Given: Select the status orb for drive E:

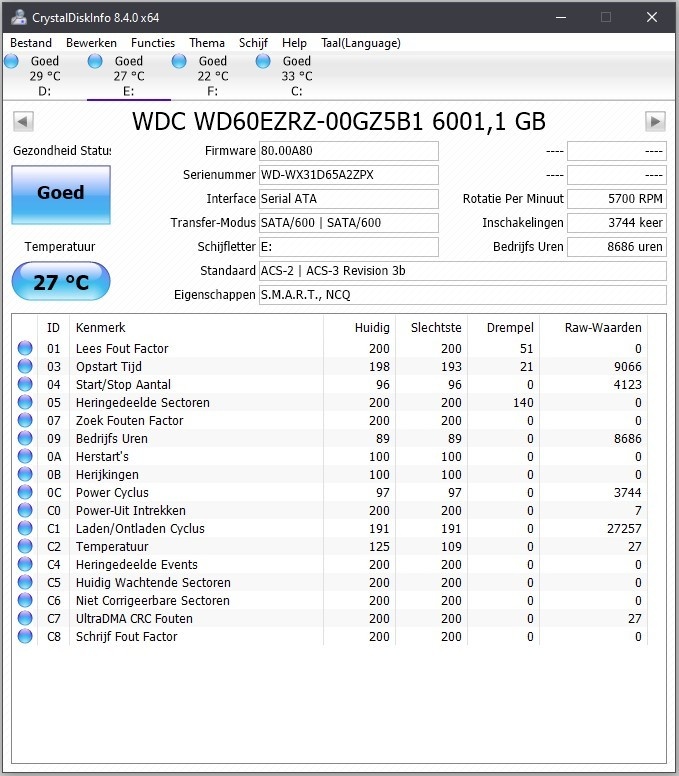Looking at the screenshot, I should point(95,61).
